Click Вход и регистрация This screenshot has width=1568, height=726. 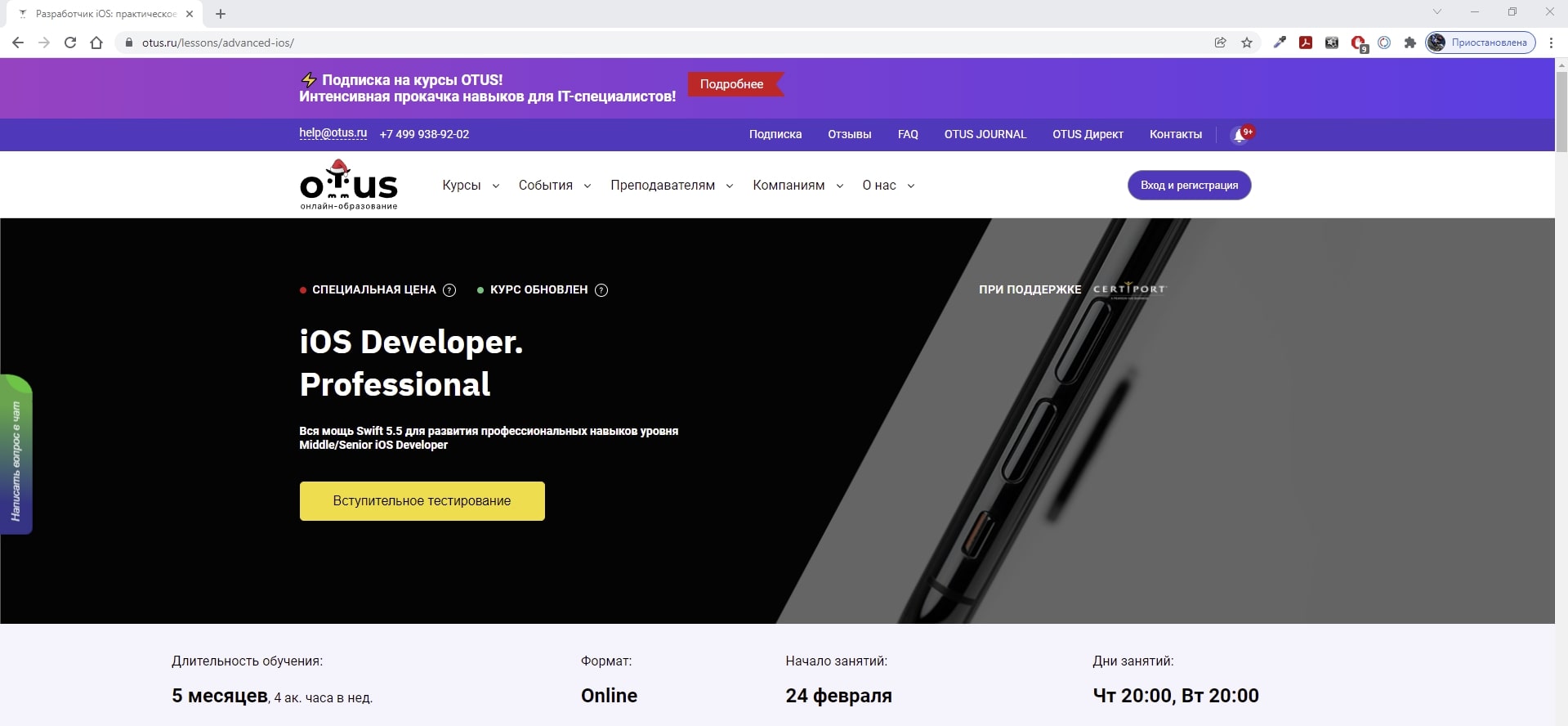(x=1189, y=185)
